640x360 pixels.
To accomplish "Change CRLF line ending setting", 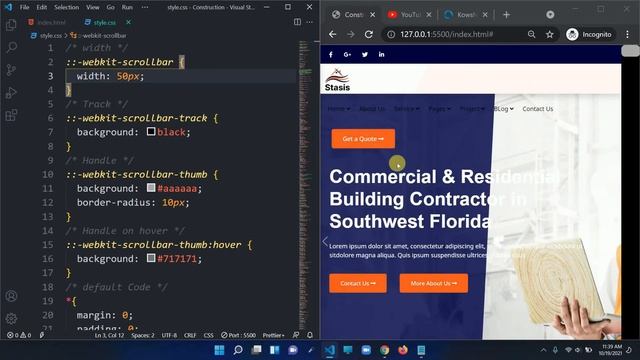I will 190,335.
